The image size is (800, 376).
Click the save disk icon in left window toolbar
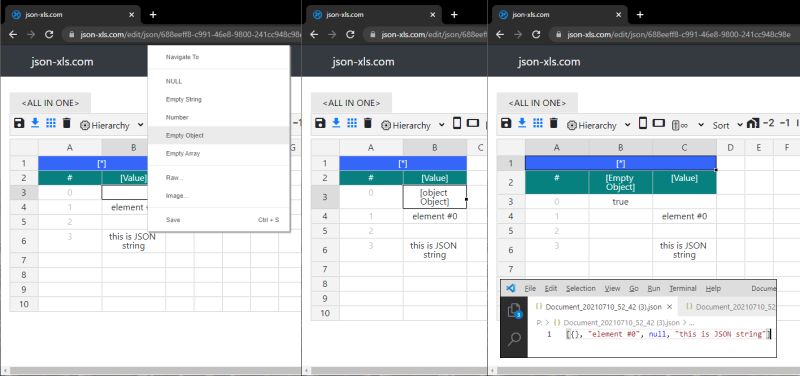tap(19, 123)
